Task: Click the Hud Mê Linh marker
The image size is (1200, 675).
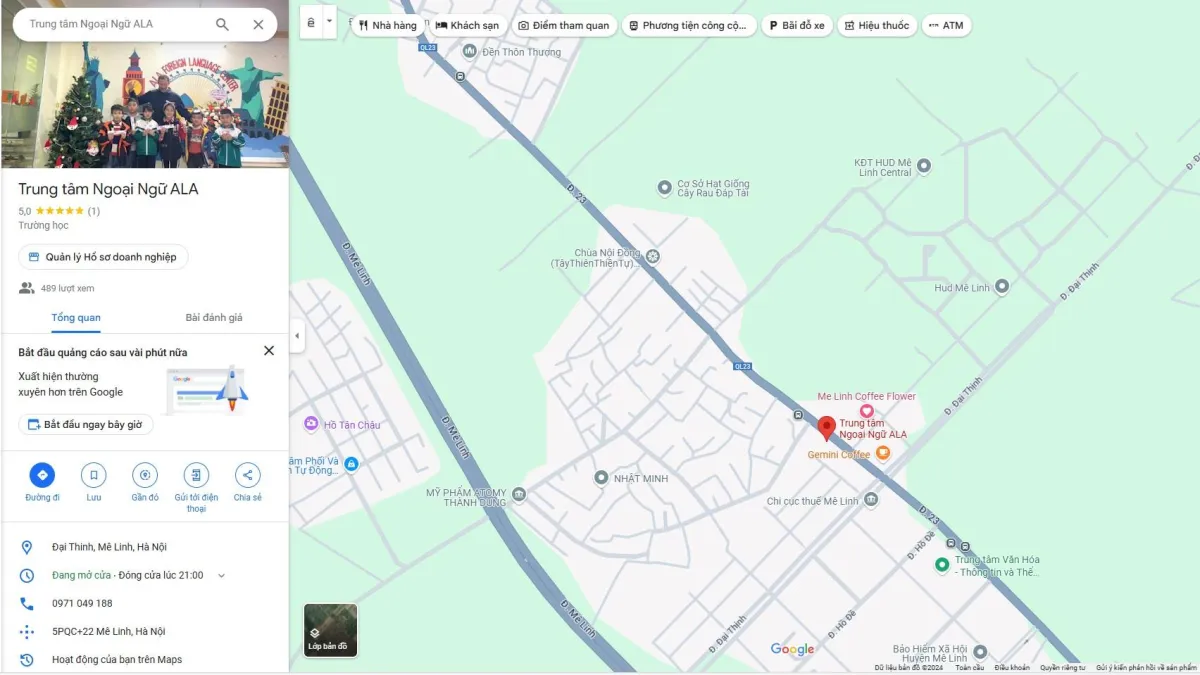Action: pos(1001,287)
